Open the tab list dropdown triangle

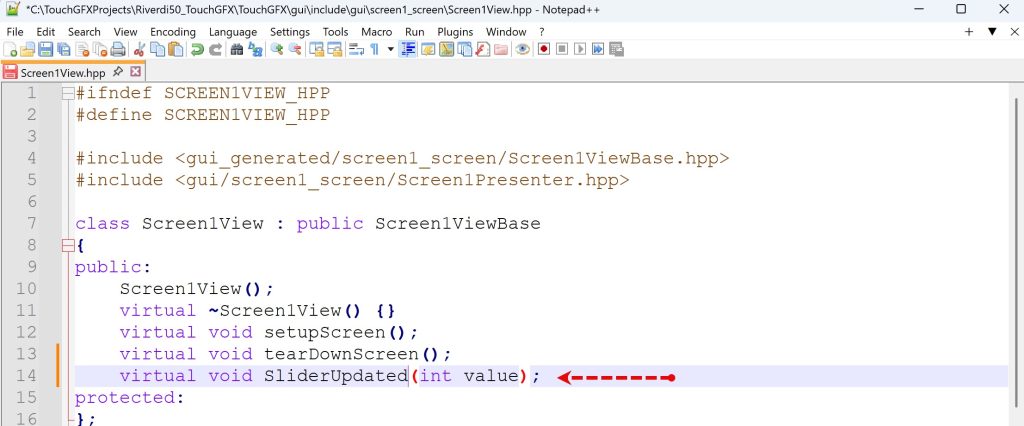(991, 32)
